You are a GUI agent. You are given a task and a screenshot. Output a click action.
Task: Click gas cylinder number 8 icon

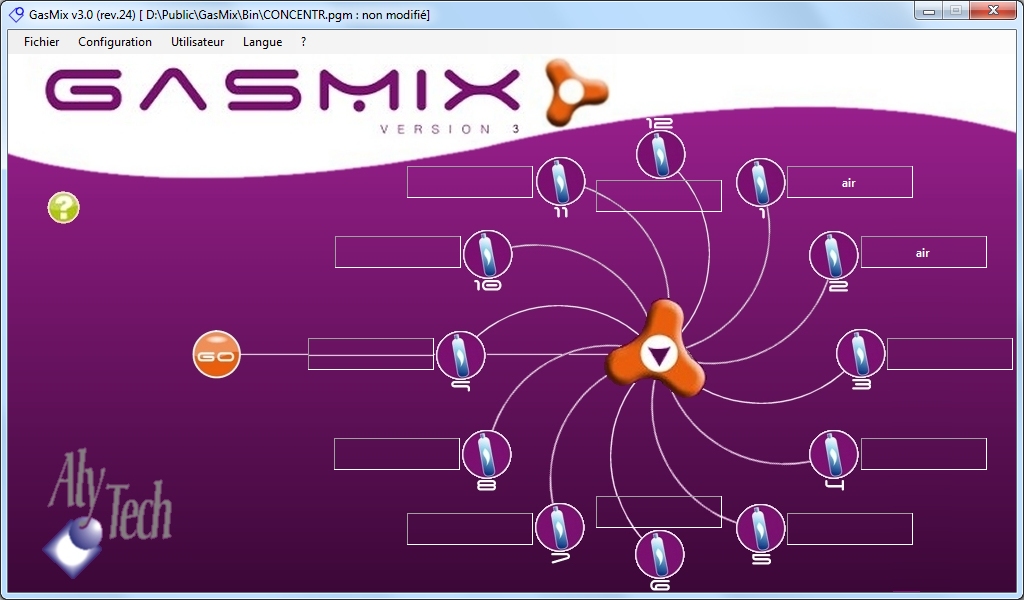(487, 454)
